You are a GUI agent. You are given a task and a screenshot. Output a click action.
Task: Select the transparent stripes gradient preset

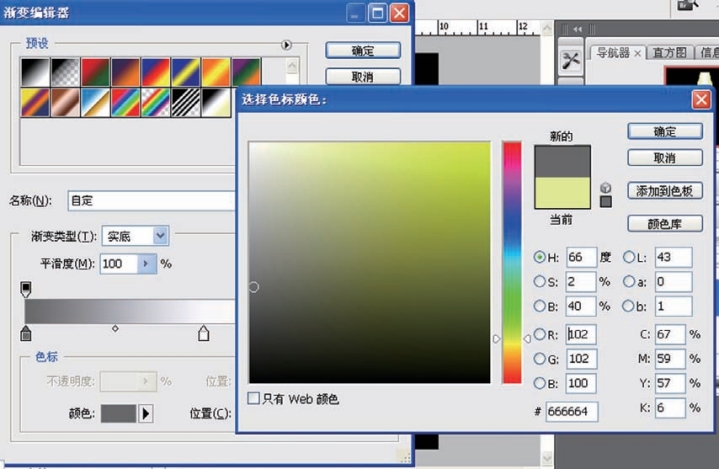click(186, 102)
